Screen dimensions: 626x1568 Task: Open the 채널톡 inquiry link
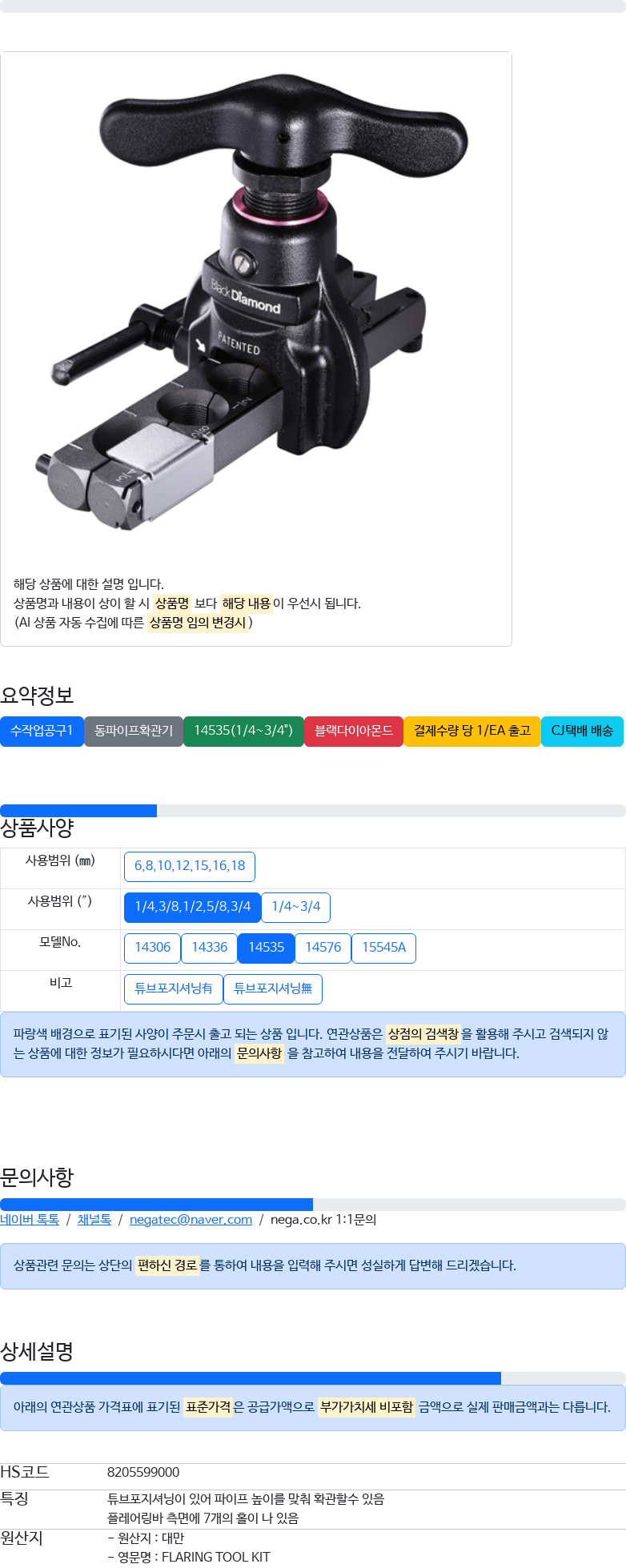94,1220
